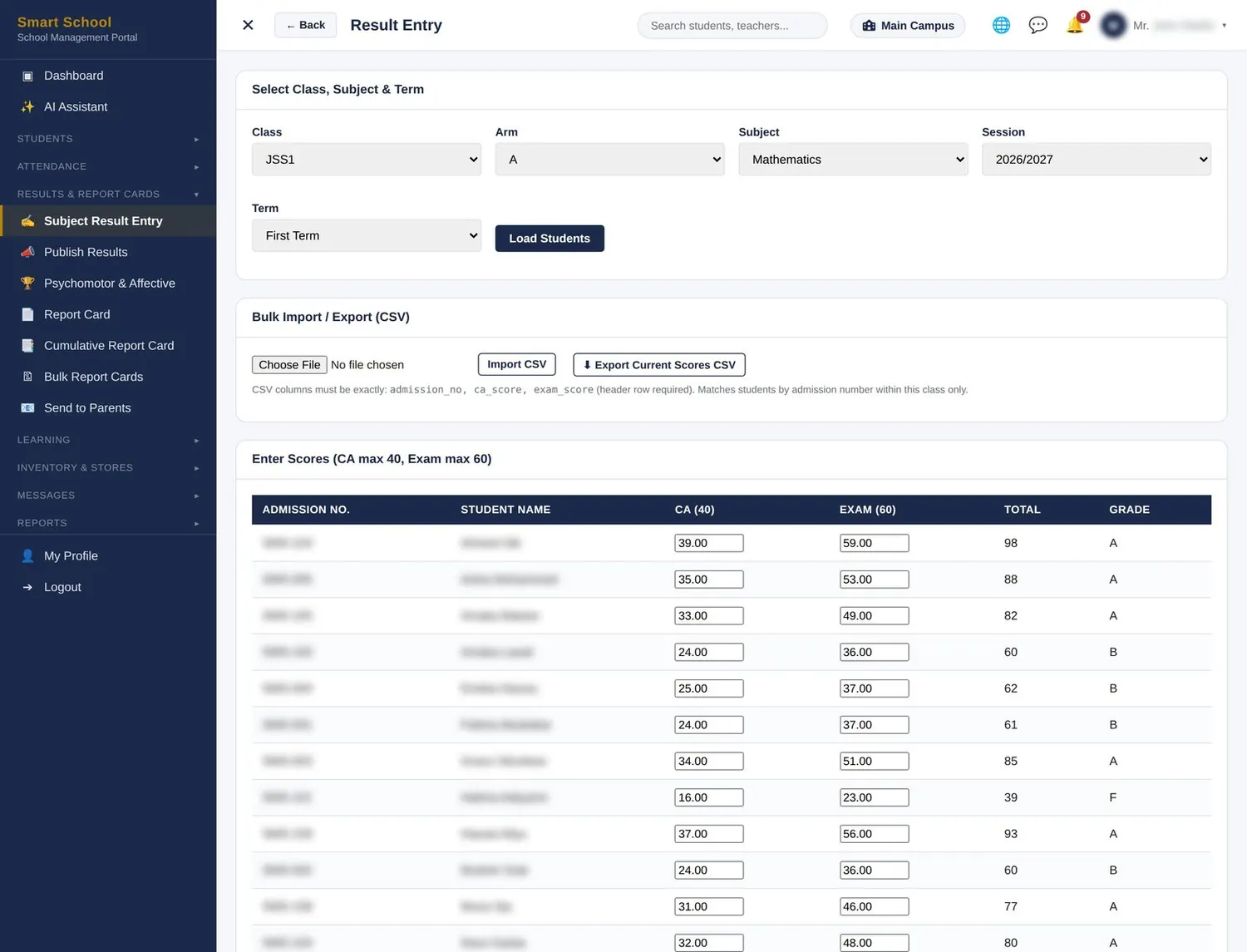
Task: Open Subject Result Entry menu item
Action: tap(108, 220)
